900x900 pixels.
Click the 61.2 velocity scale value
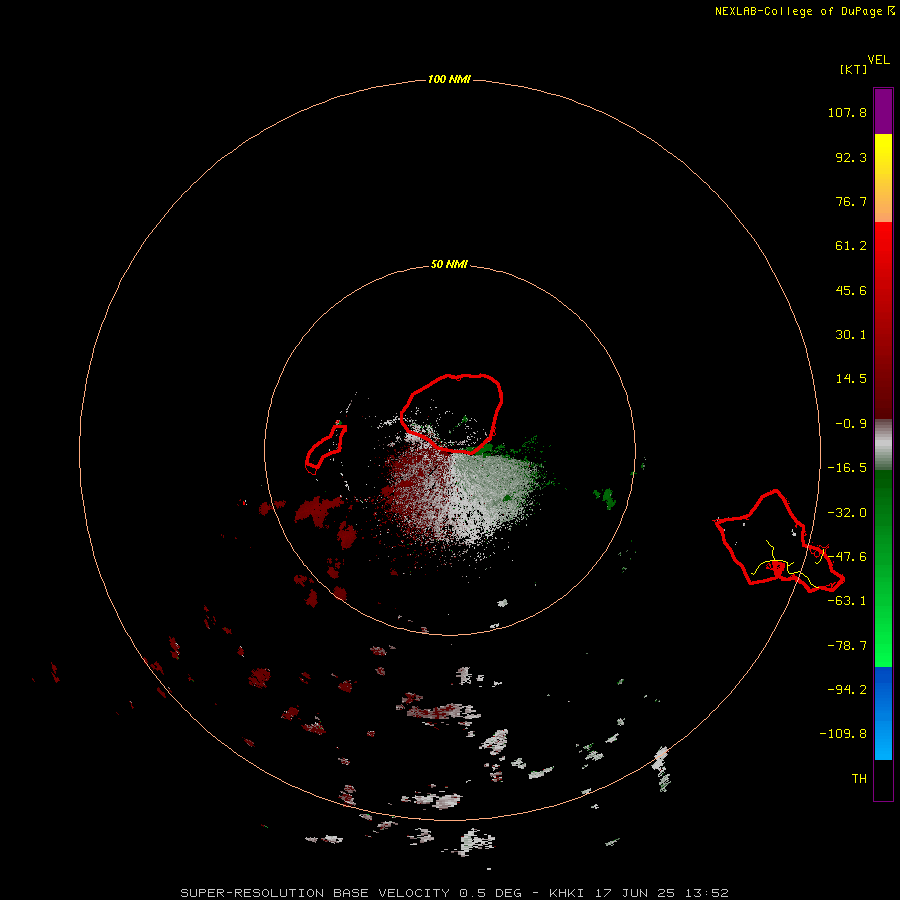(x=851, y=246)
